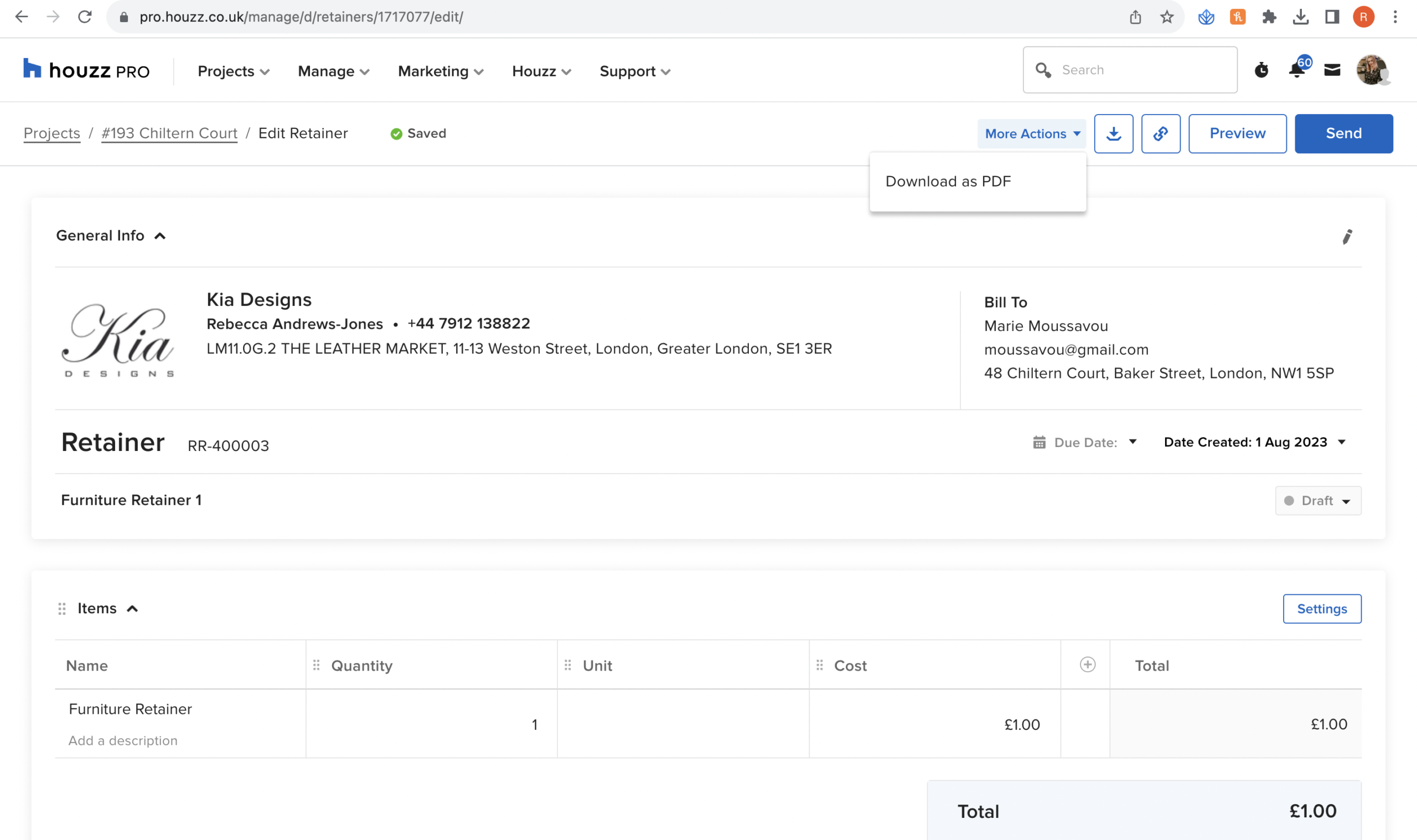Open the notifications bell icon
Image resolution: width=1417 pixels, height=840 pixels.
[x=1296, y=70]
